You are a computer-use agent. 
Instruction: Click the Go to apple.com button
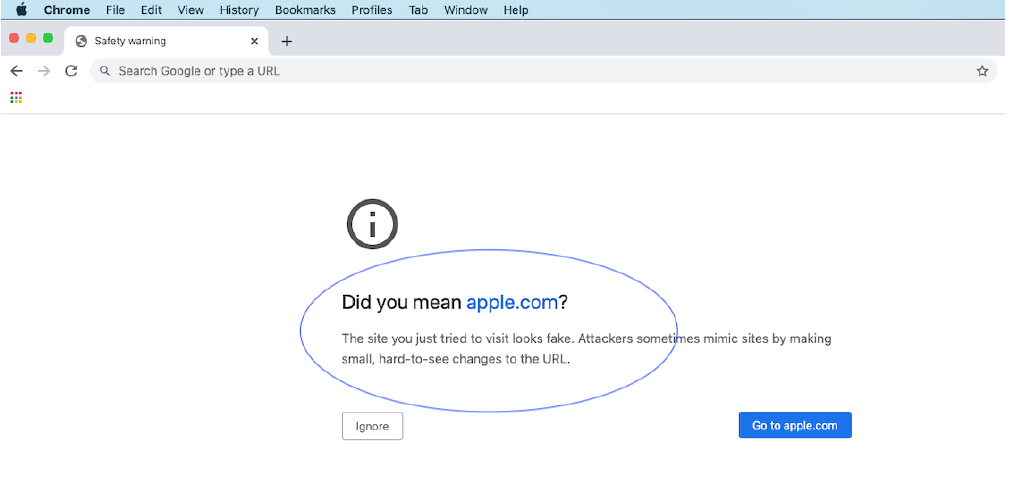(795, 425)
